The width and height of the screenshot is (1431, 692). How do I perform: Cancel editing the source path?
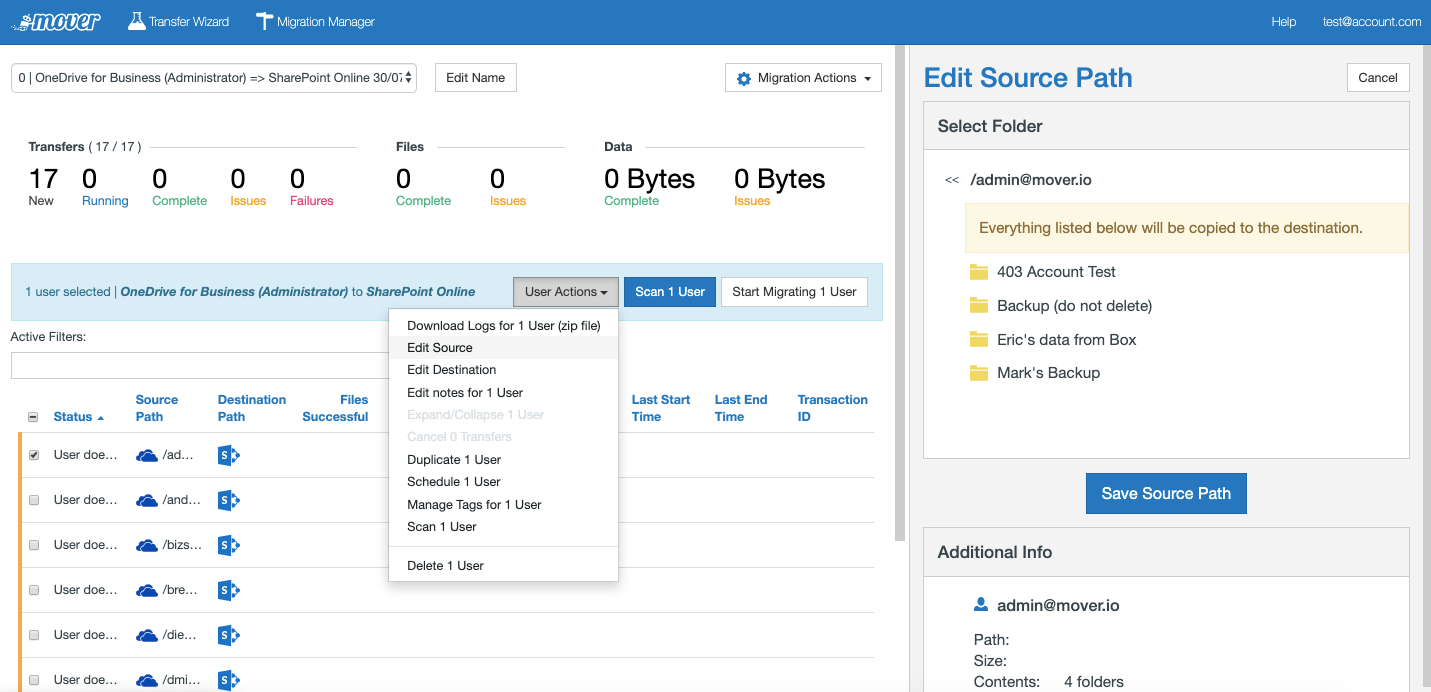click(x=1378, y=78)
